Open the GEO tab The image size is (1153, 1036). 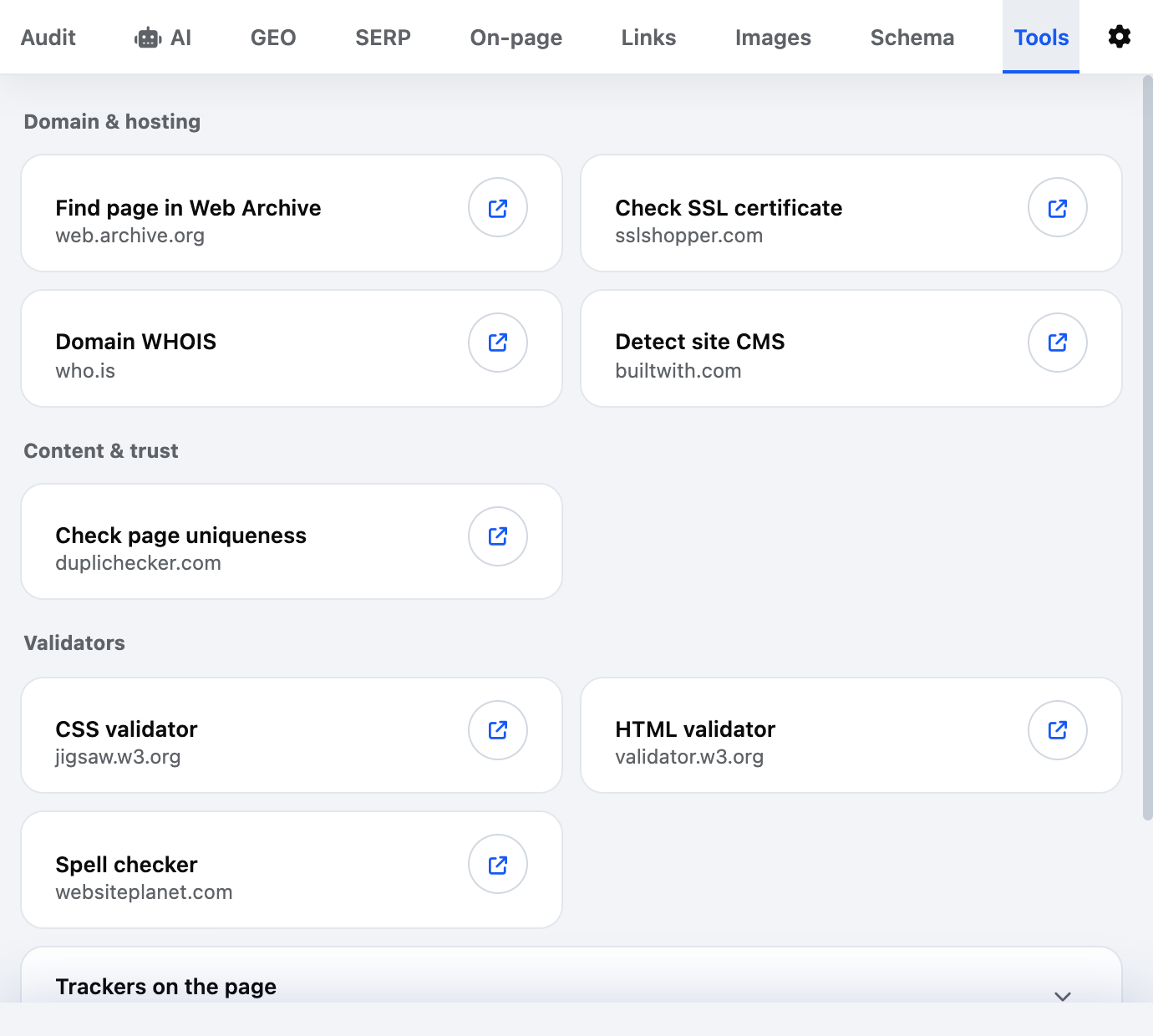(273, 38)
